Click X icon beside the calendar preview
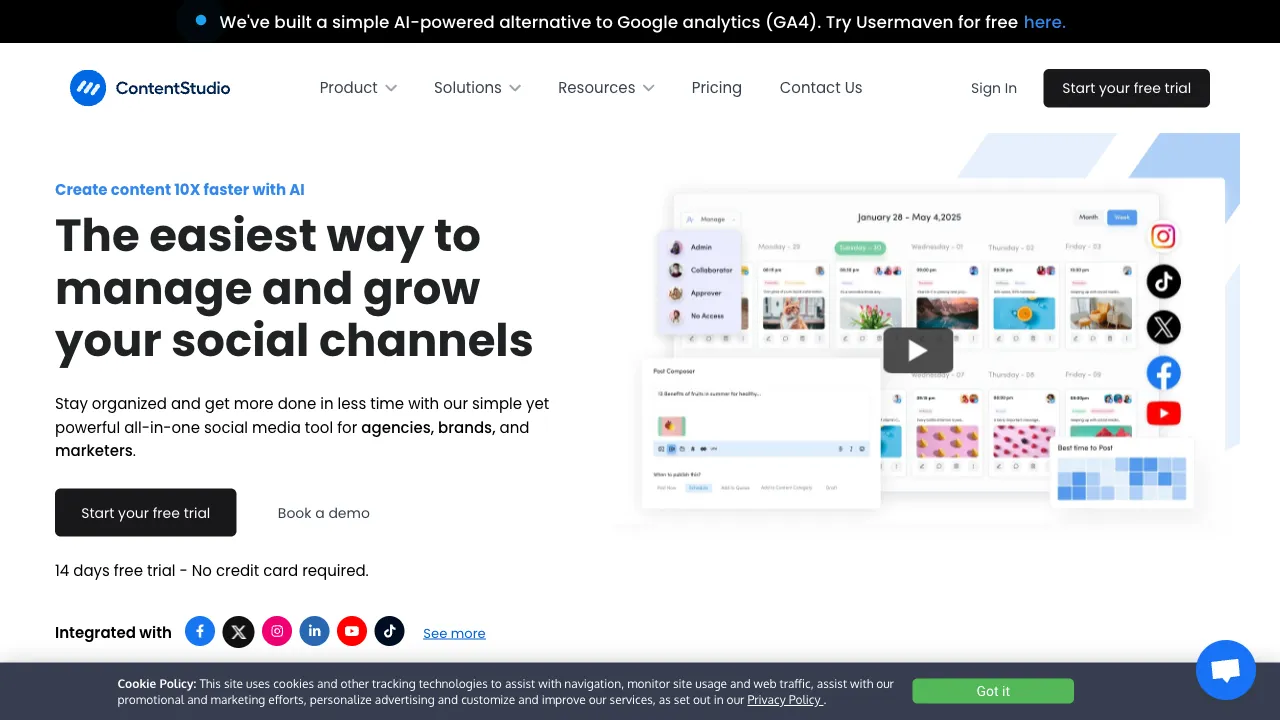 [x=1163, y=327]
